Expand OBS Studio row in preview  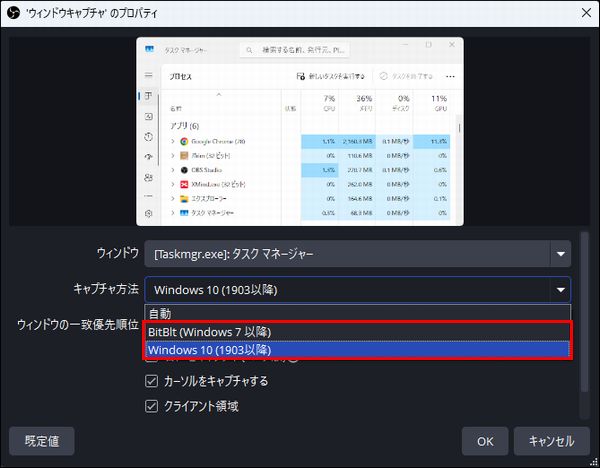coord(173,170)
